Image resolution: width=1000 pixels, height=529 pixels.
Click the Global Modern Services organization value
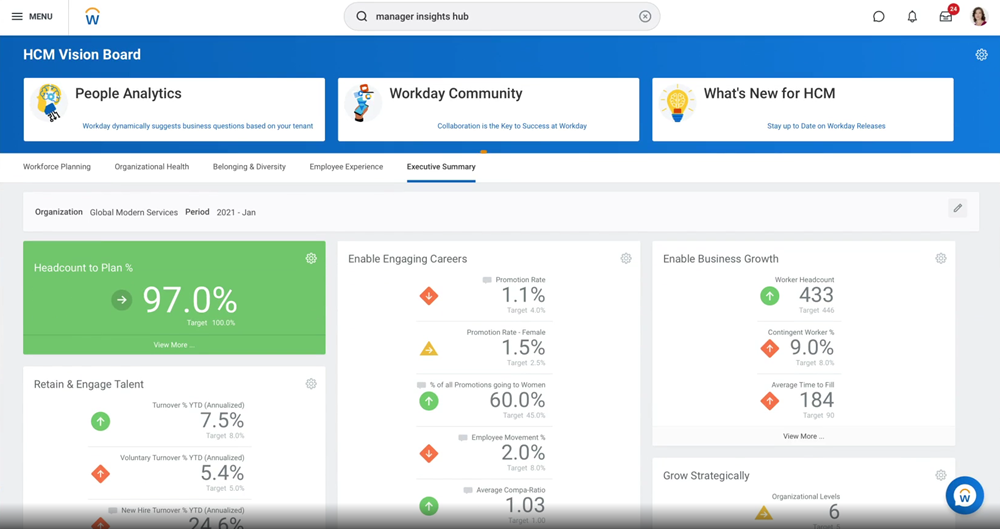[x=134, y=212]
